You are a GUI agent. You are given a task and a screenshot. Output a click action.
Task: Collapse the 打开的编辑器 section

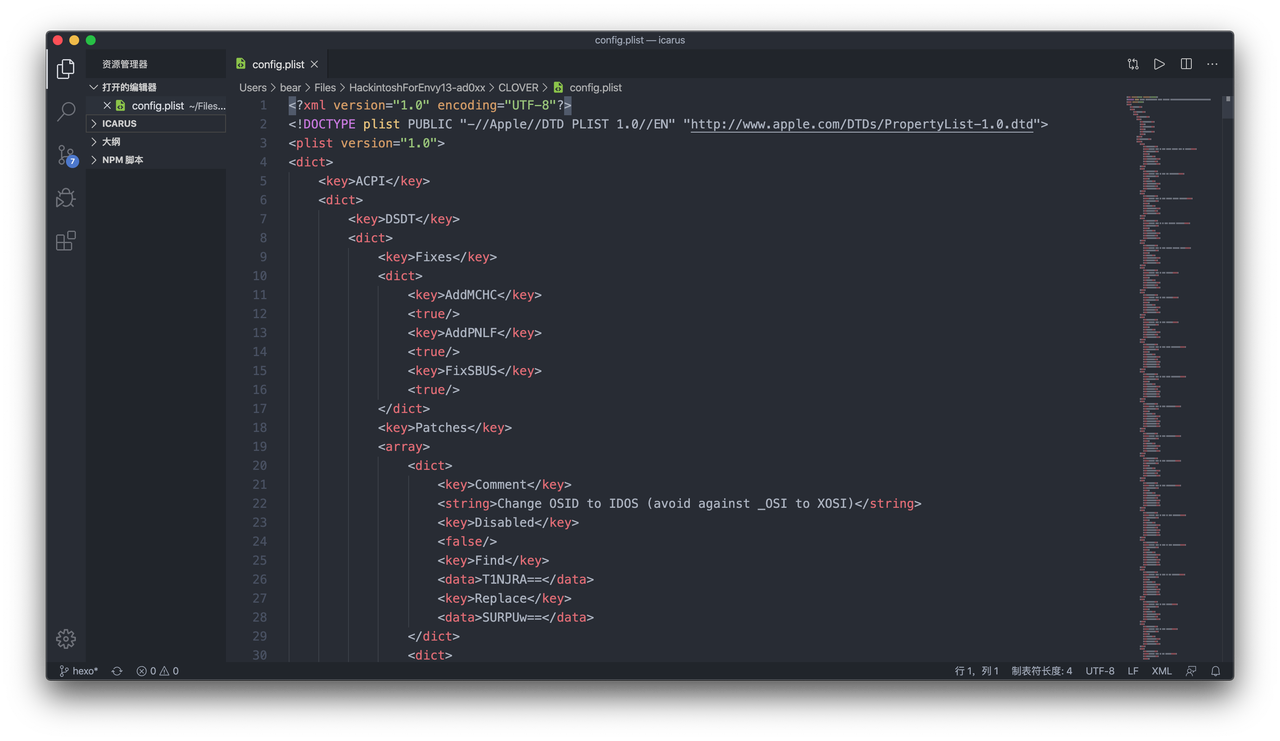157,87
